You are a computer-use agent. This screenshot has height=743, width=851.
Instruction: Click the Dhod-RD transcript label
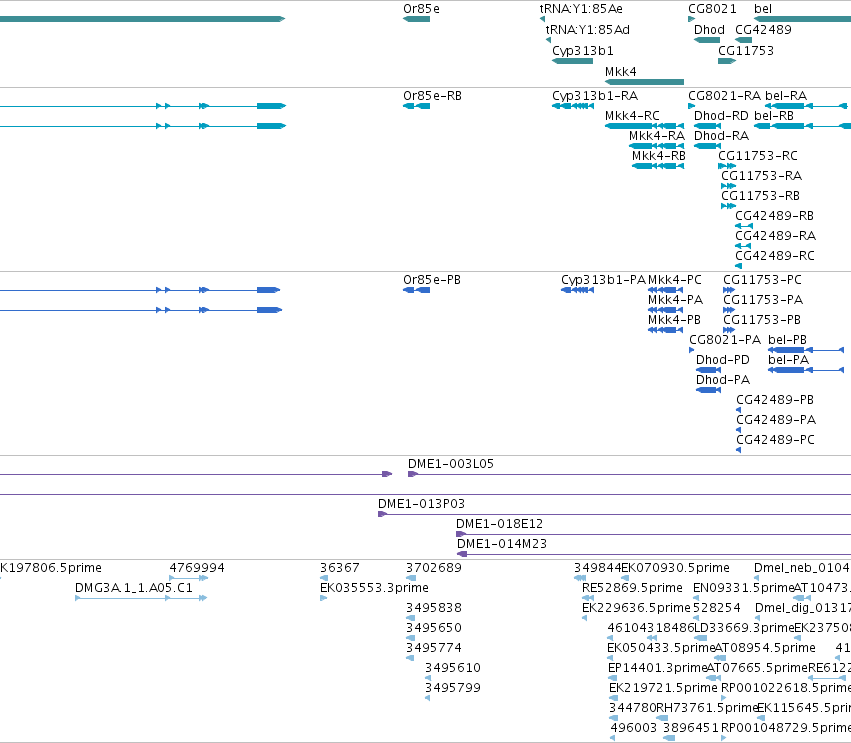click(721, 116)
